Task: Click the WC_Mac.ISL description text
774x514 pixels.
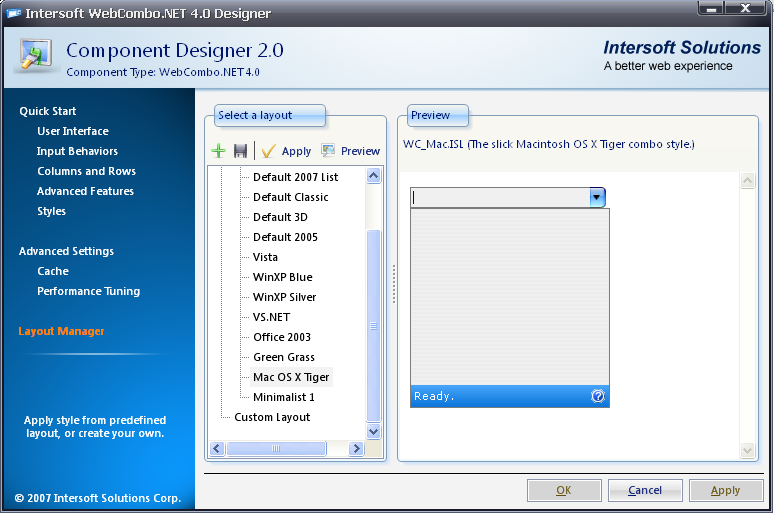Action: point(548,144)
